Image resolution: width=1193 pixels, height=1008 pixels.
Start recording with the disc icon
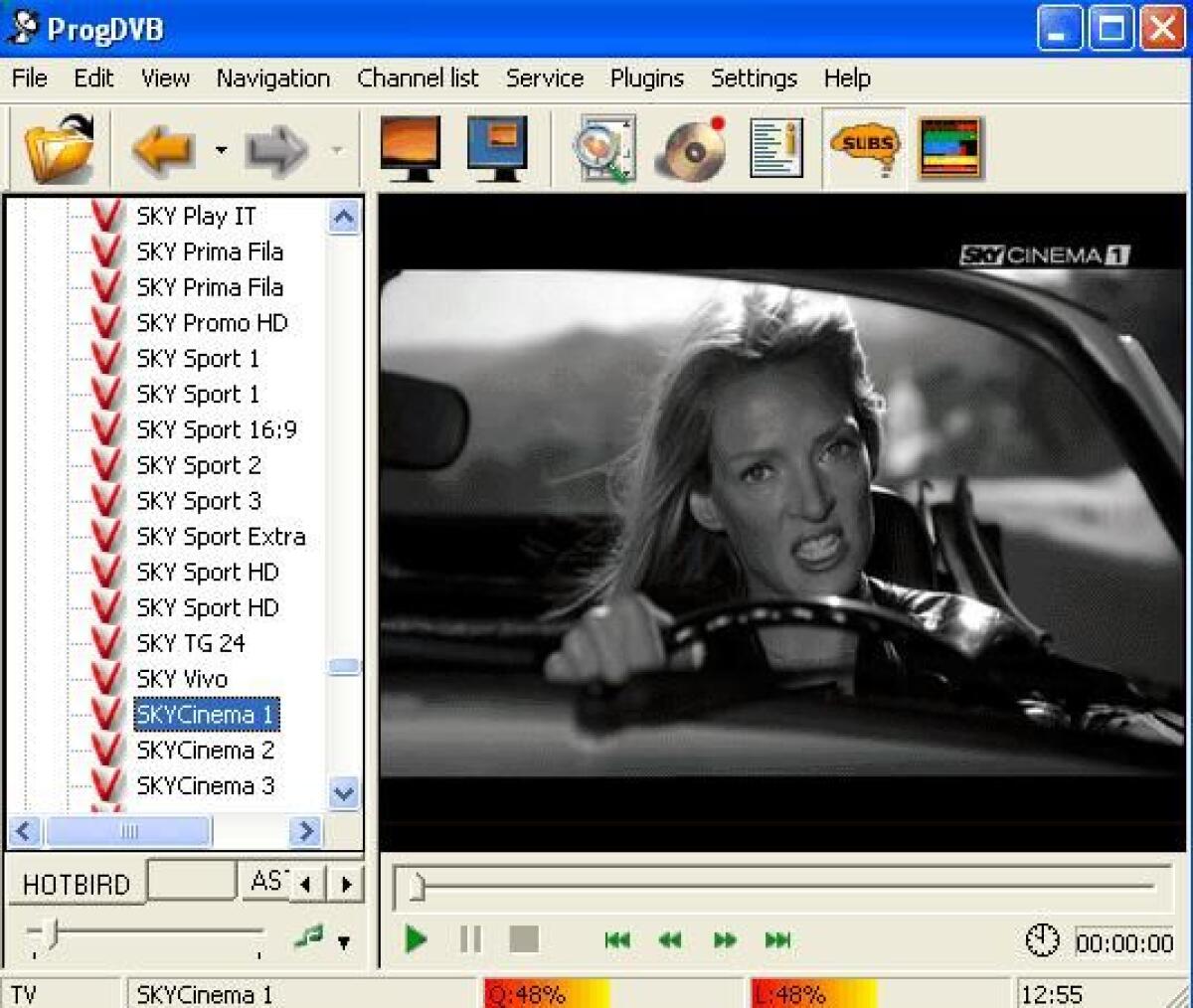689,147
